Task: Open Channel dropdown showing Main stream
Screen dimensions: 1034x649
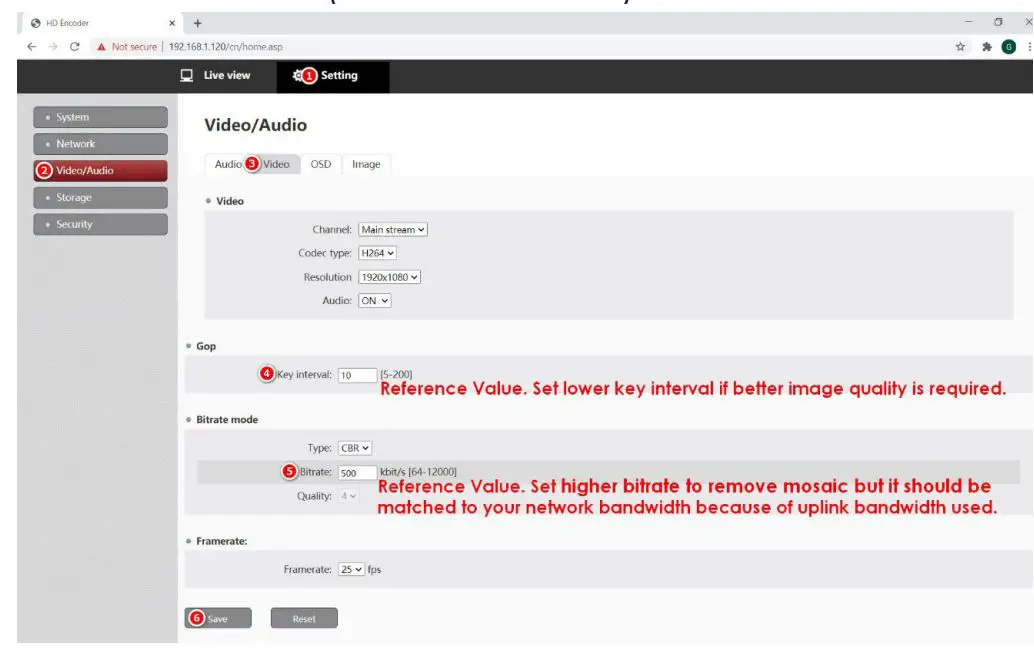Action: click(x=393, y=230)
